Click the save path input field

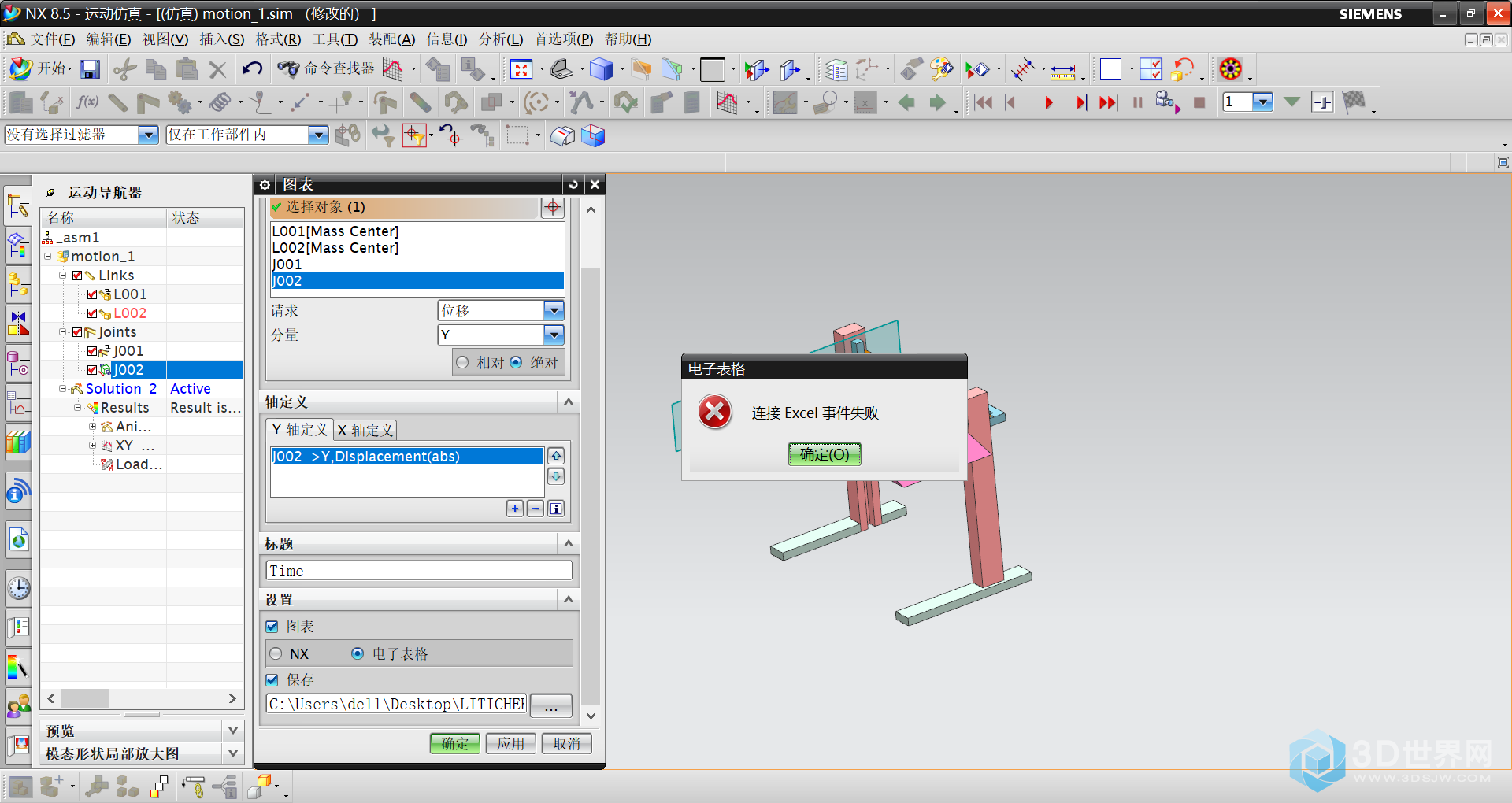point(397,704)
